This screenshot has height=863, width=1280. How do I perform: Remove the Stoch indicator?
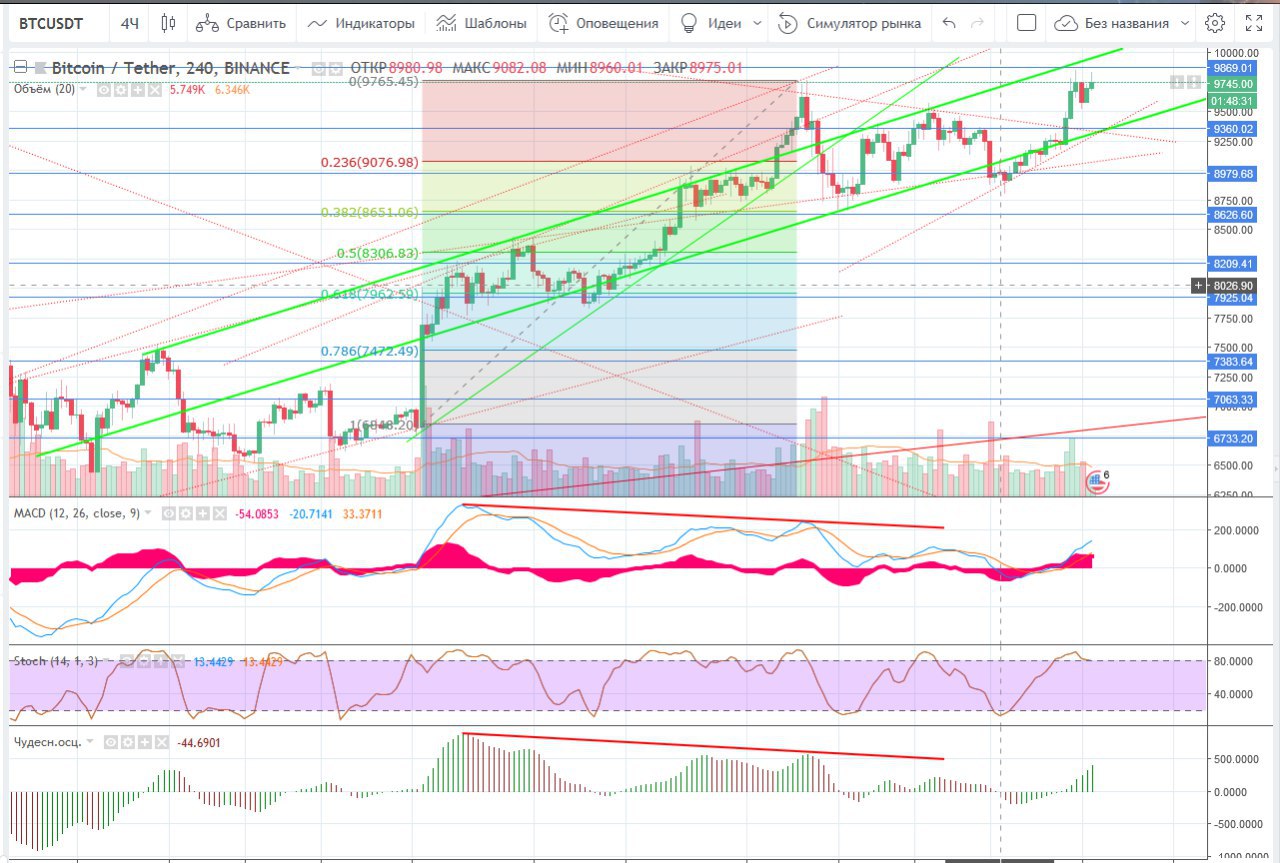point(178,661)
